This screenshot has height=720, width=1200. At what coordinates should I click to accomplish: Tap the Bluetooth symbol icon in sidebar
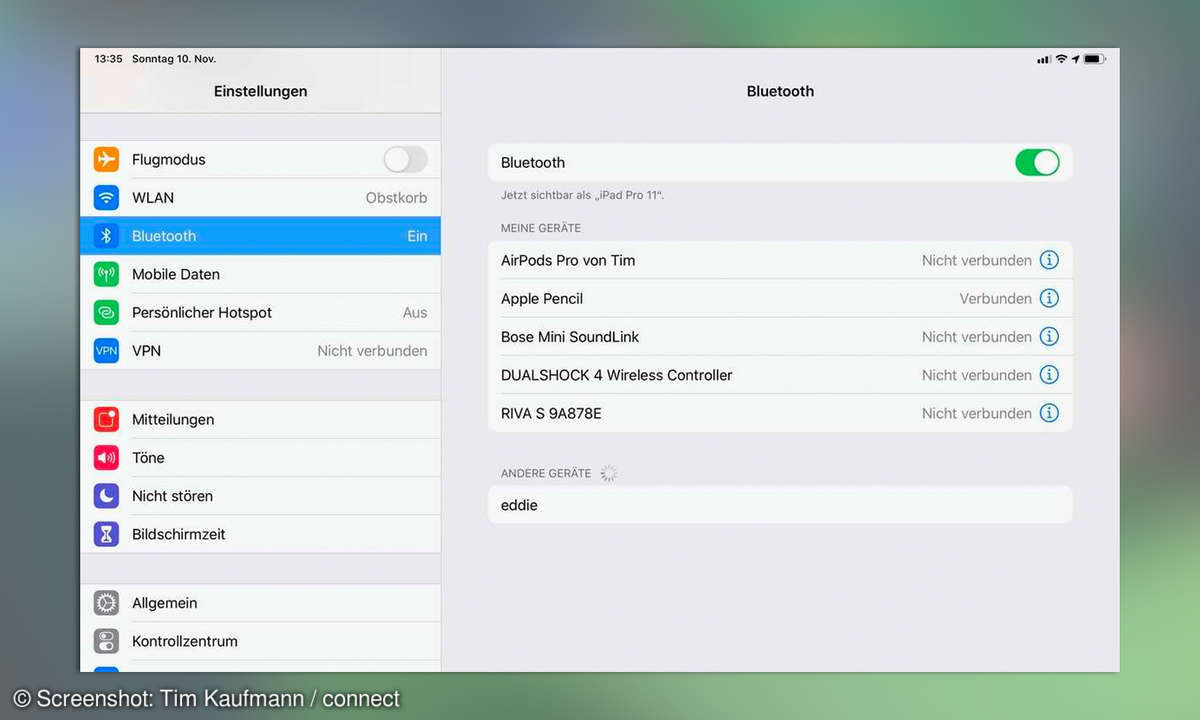pyautogui.click(x=106, y=236)
